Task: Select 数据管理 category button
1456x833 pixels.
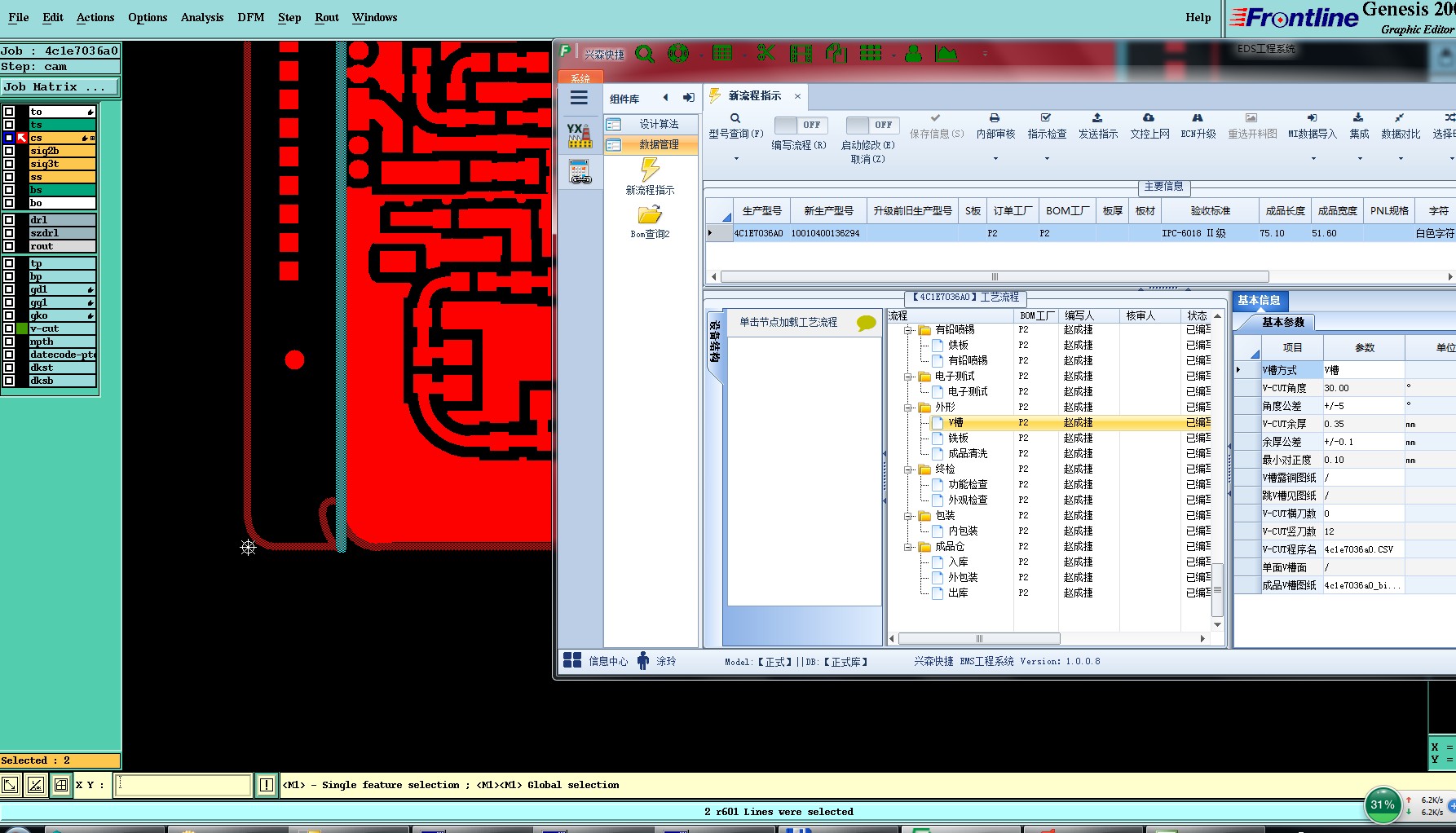Action: (651, 144)
